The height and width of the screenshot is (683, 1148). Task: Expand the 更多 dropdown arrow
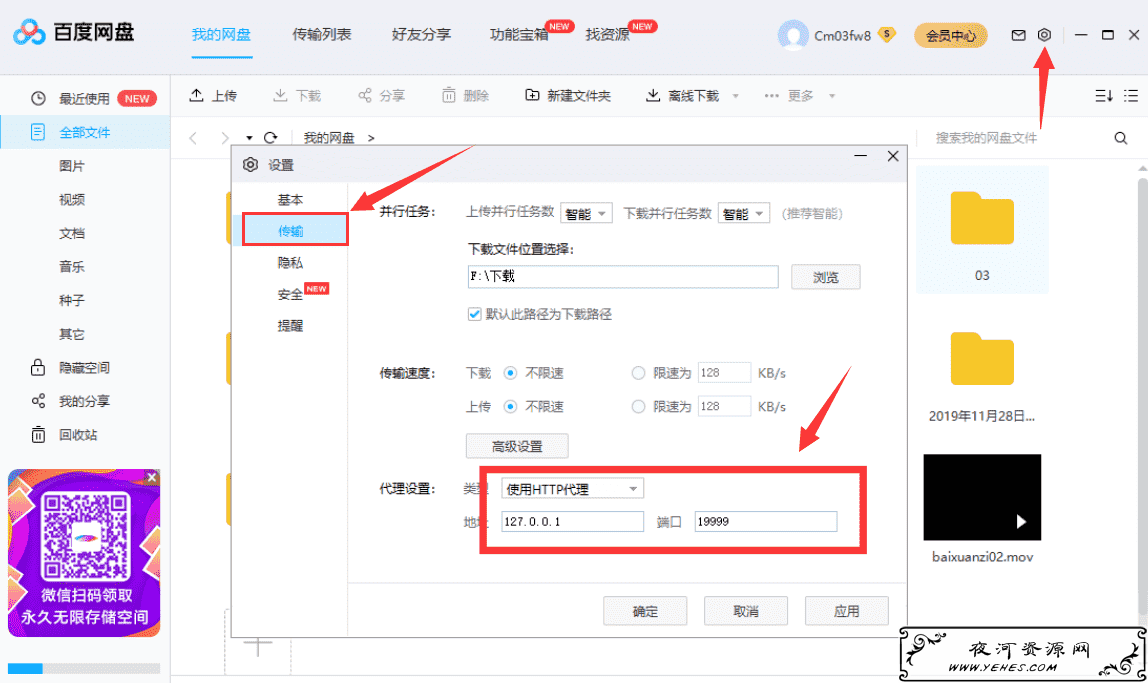832,96
